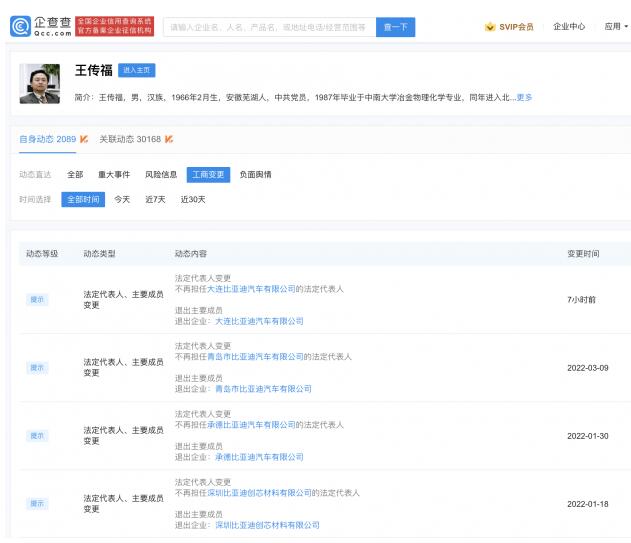Click VIP badge next to 关联动态 30168
The height and width of the screenshot is (543, 631).
(169, 139)
